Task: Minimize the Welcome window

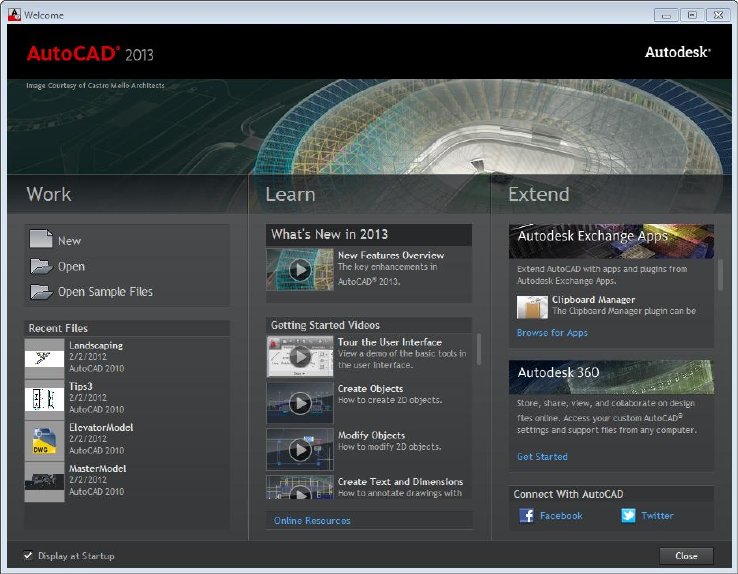Action: pos(666,15)
